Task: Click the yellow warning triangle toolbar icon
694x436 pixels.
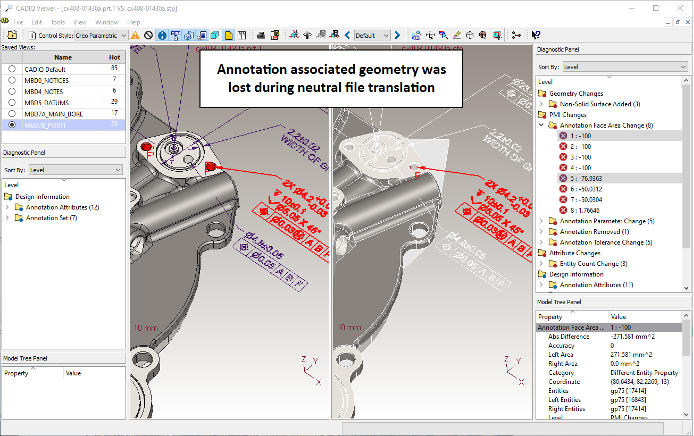Action: click(135, 35)
